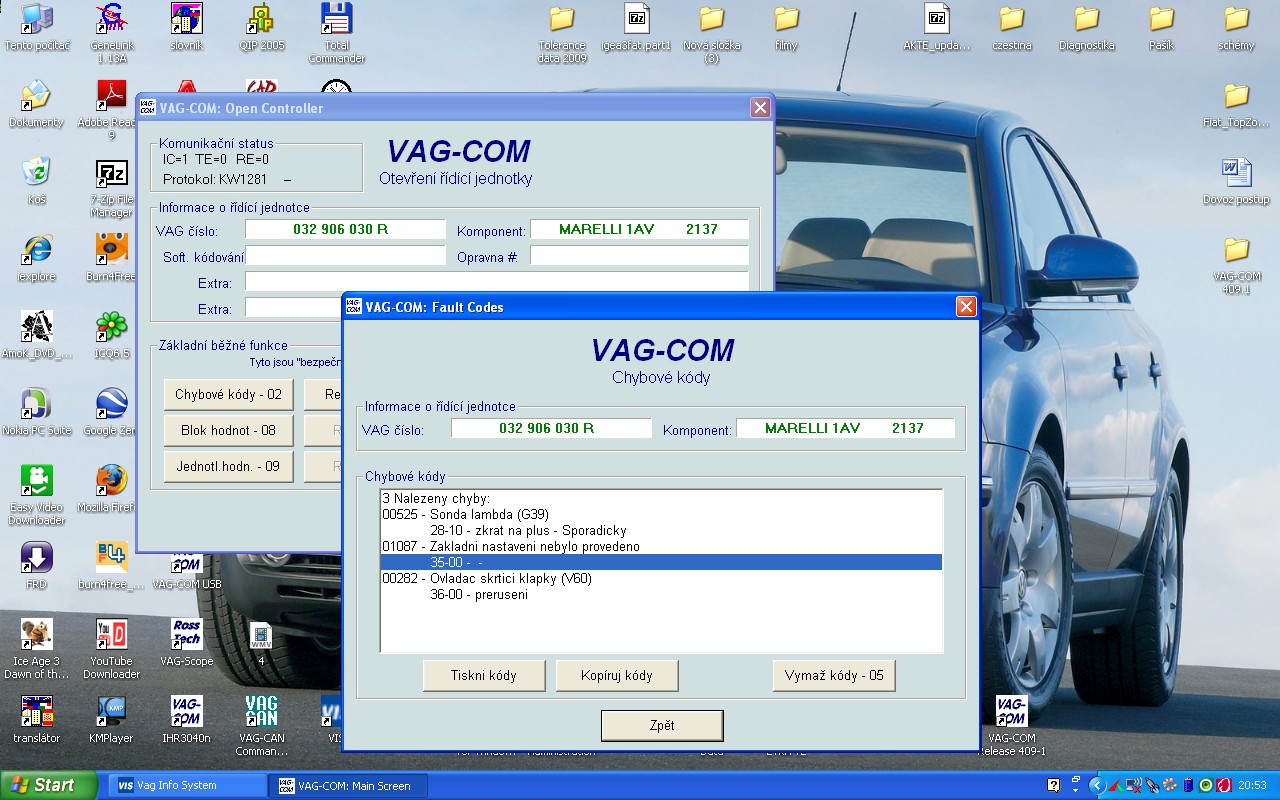The width and height of the screenshot is (1280, 800).
Task: Launch Easy Video Downloader icon
Action: [36, 494]
